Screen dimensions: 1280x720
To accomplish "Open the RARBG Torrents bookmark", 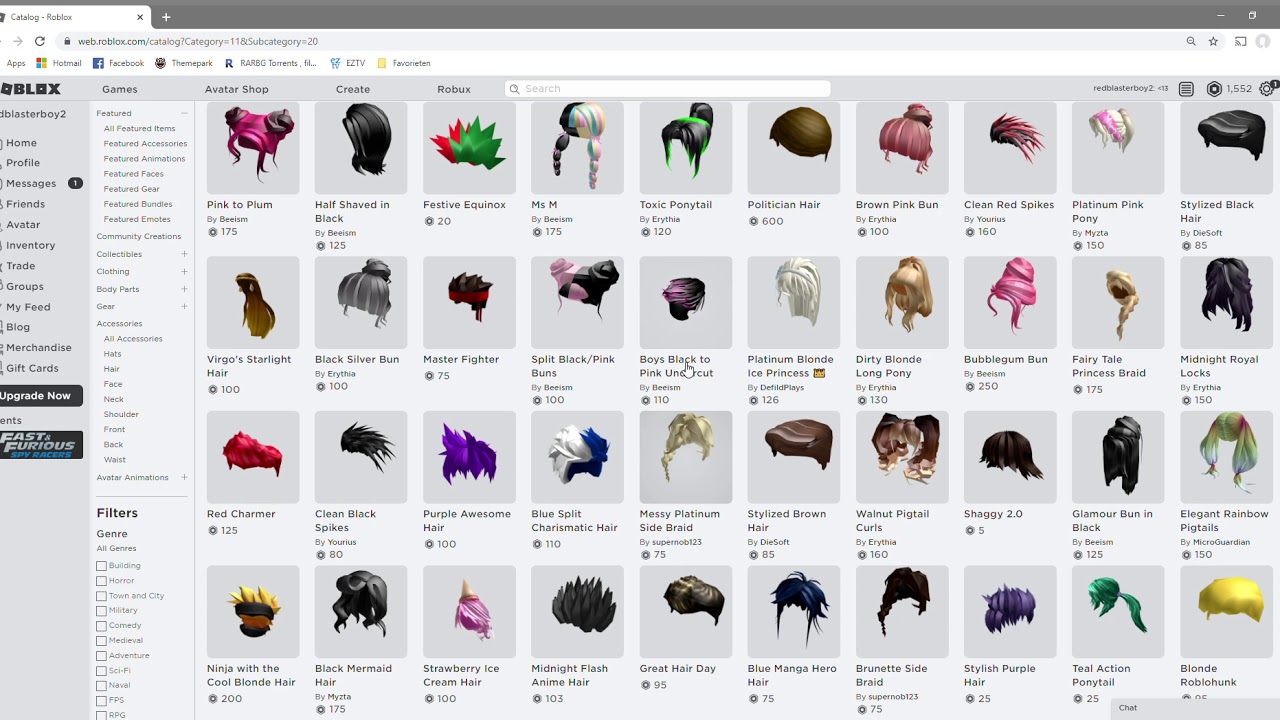I will click(x=270, y=63).
